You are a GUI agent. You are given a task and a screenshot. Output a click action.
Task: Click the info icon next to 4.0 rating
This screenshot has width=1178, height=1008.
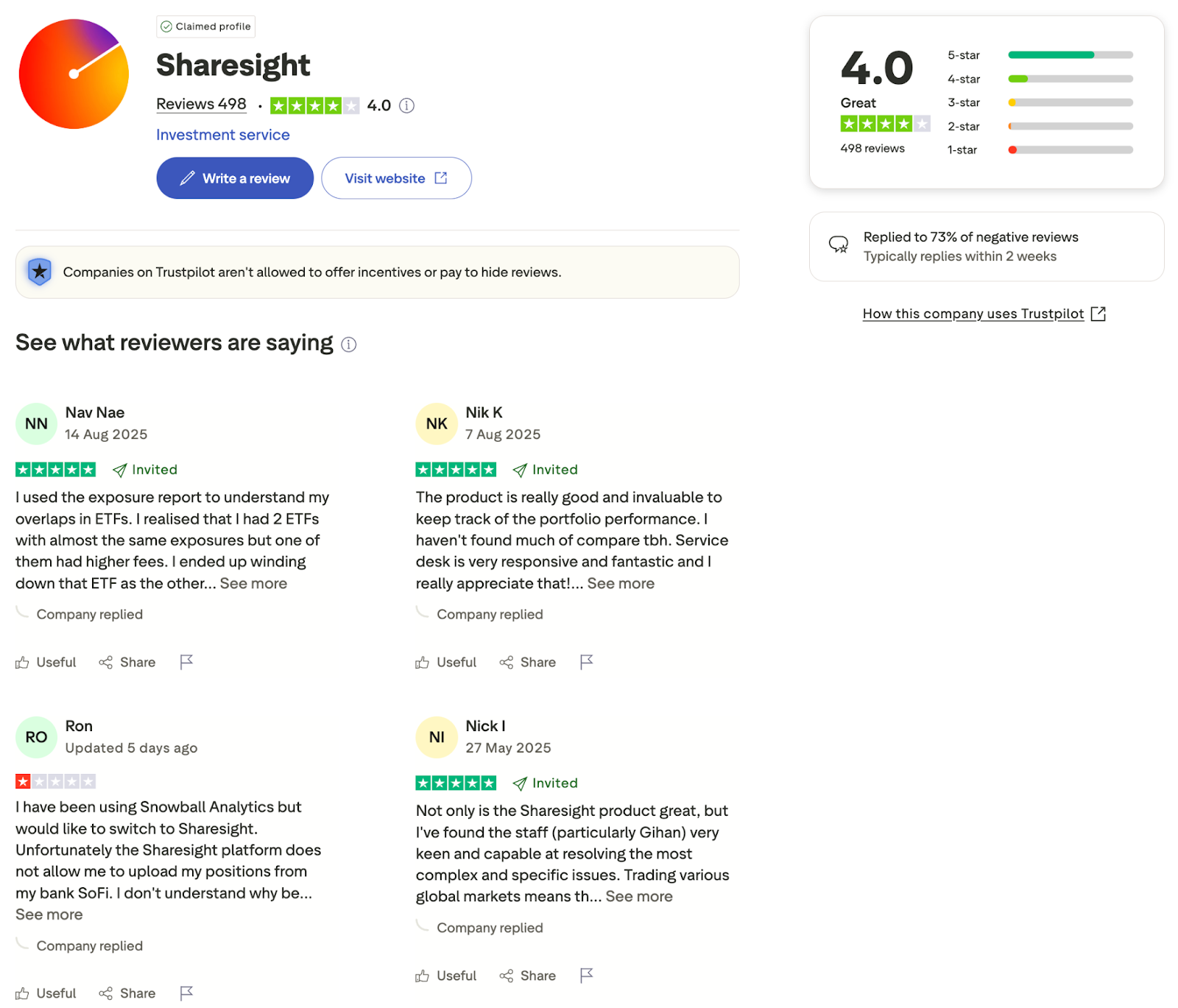(x=406, y=105)
